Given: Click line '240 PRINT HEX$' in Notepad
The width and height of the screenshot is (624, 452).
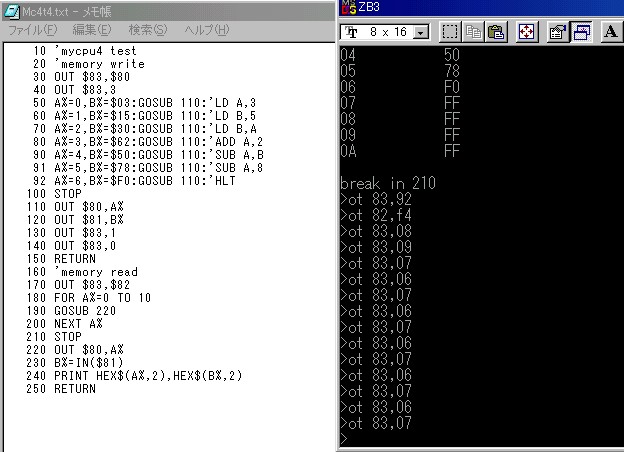Looking at the screenshot, I should pos(134,376).
